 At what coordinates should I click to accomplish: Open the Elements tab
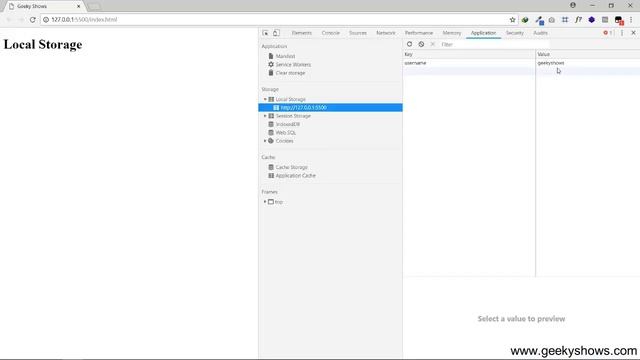point(302,33)
